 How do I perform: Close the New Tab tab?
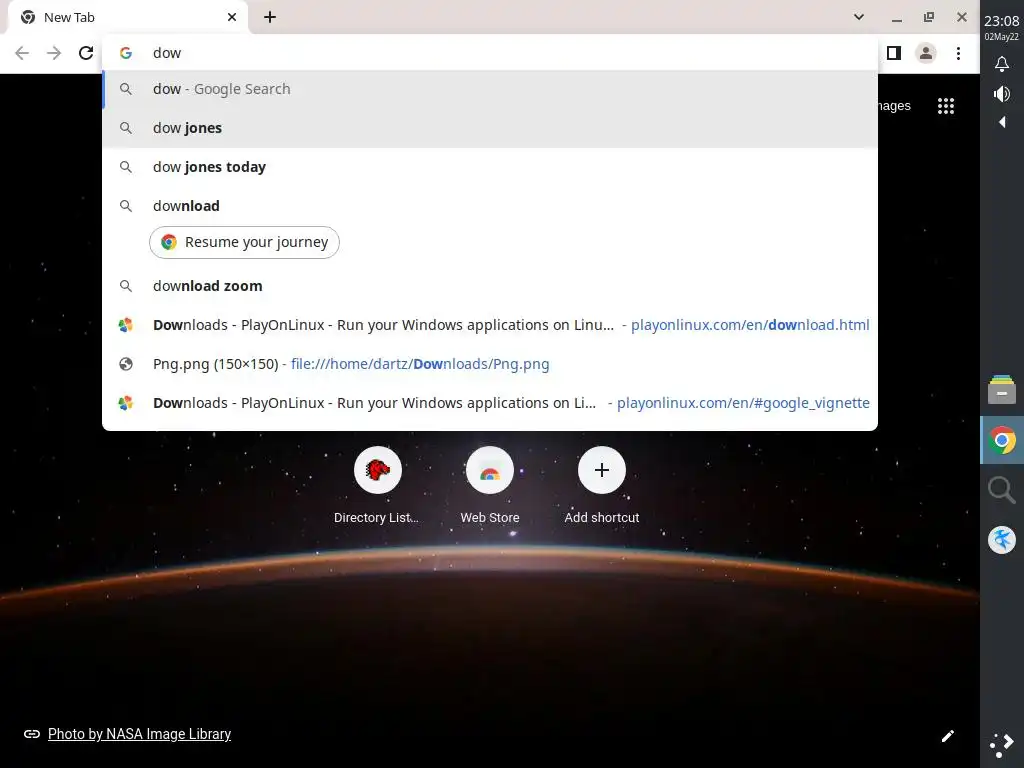232,18
